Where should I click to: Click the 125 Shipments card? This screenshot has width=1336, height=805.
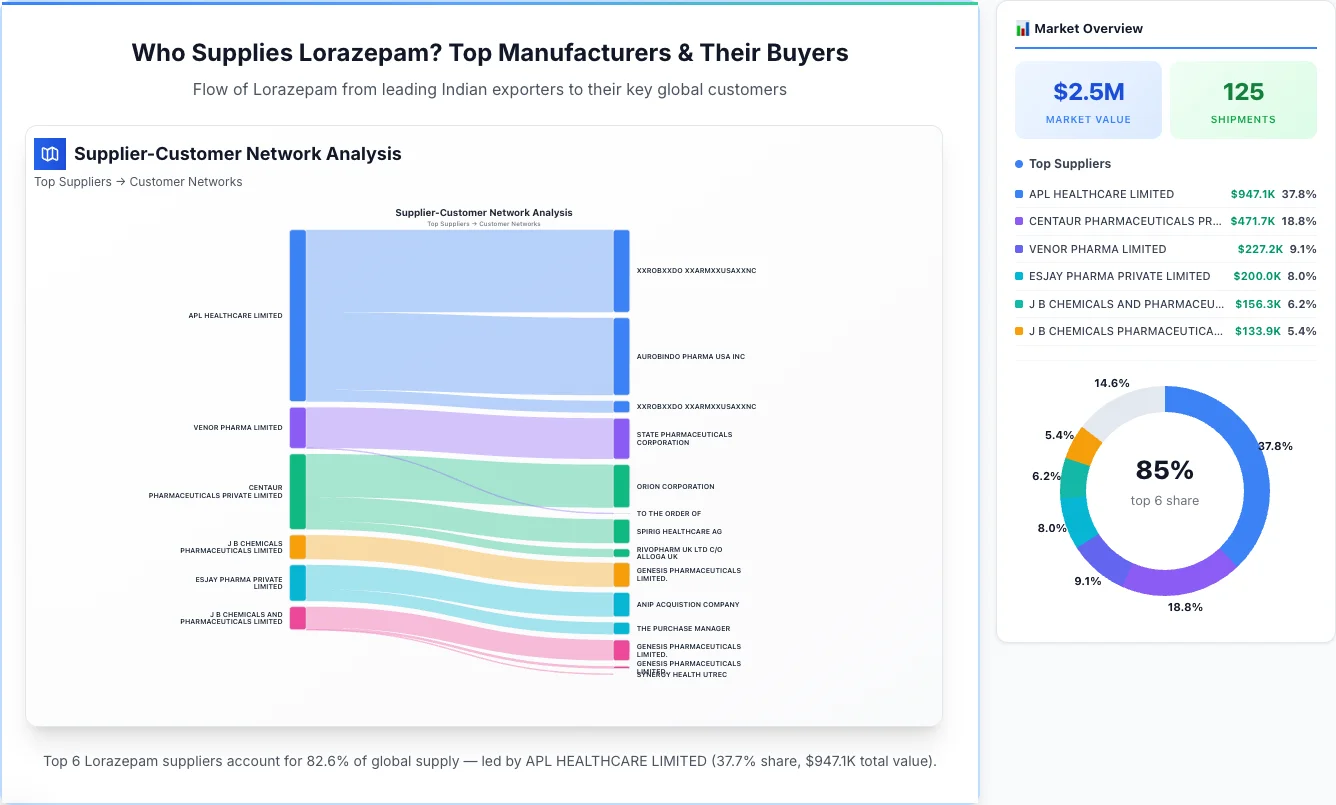[x=1243, y=99]
